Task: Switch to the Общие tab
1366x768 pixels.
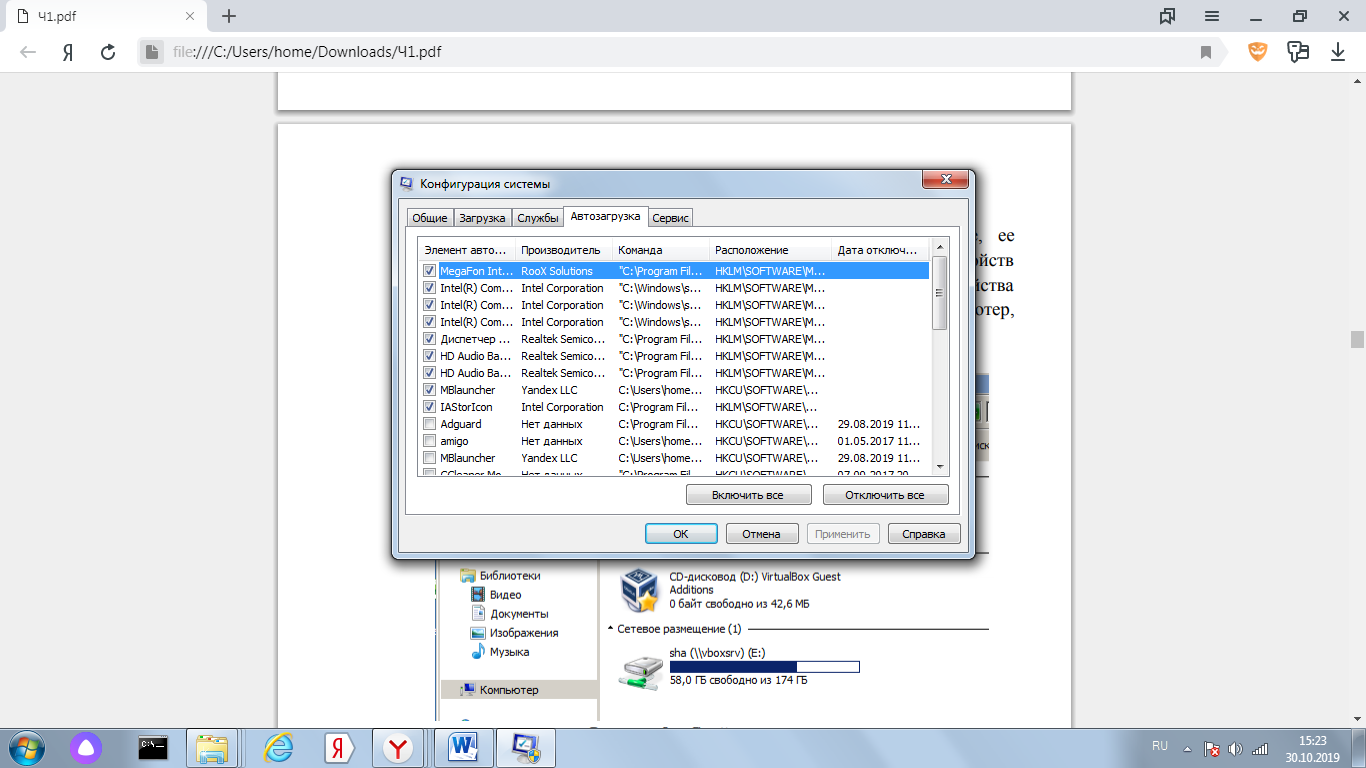Action: coord(430,218)
